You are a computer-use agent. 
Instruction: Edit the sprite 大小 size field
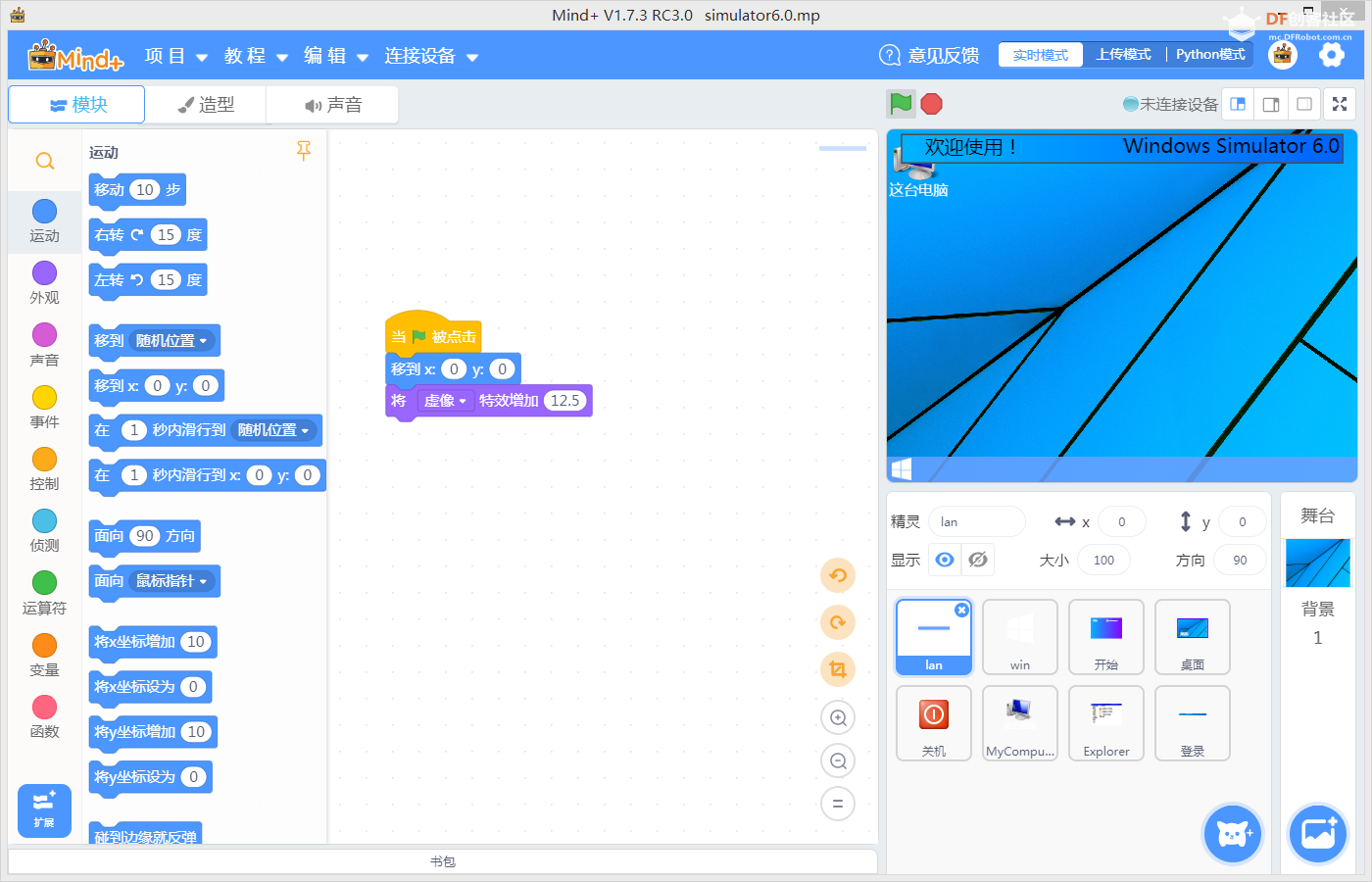(1103, 560)
